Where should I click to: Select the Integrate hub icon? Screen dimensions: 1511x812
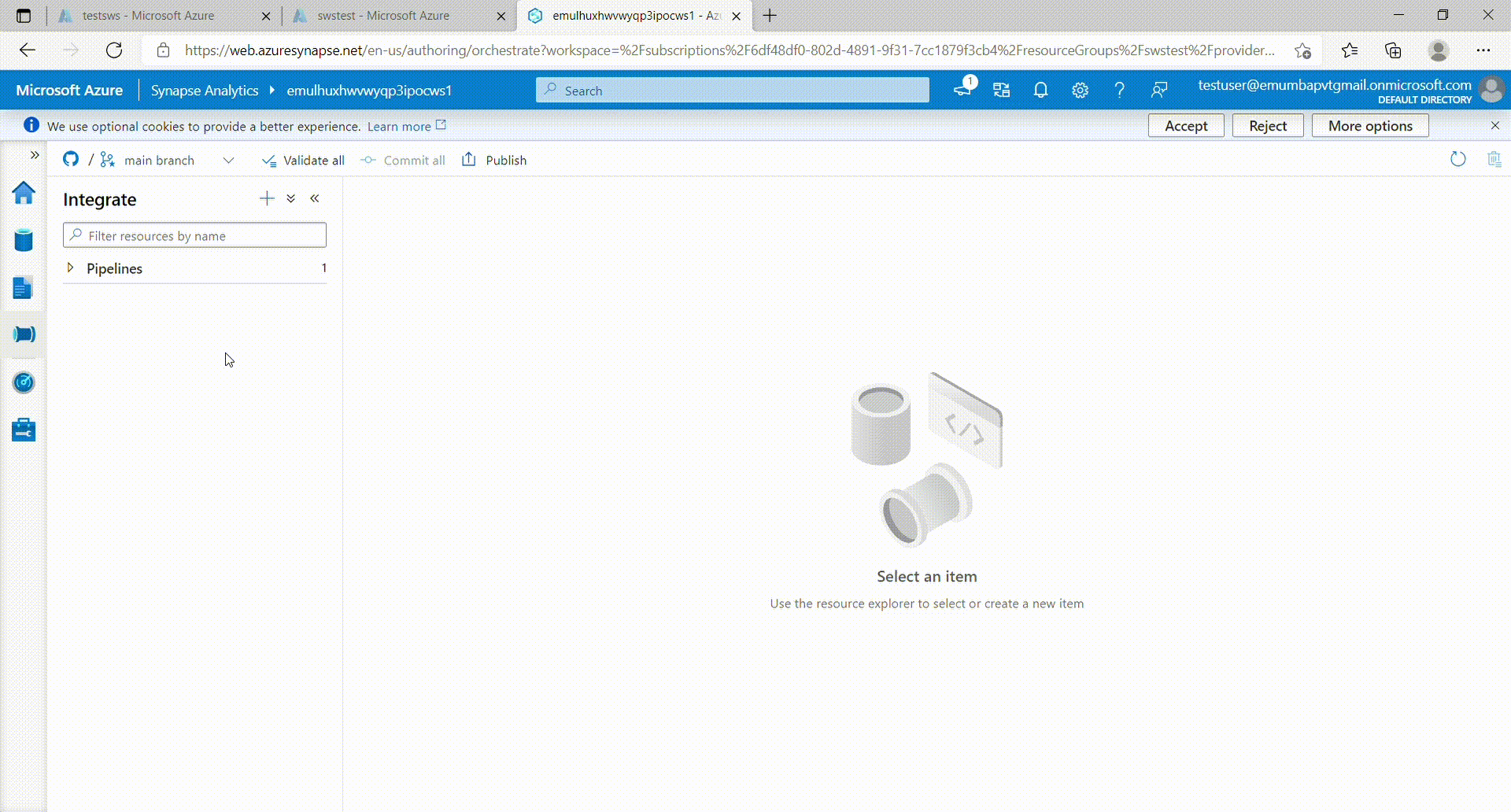pos(24,335)
